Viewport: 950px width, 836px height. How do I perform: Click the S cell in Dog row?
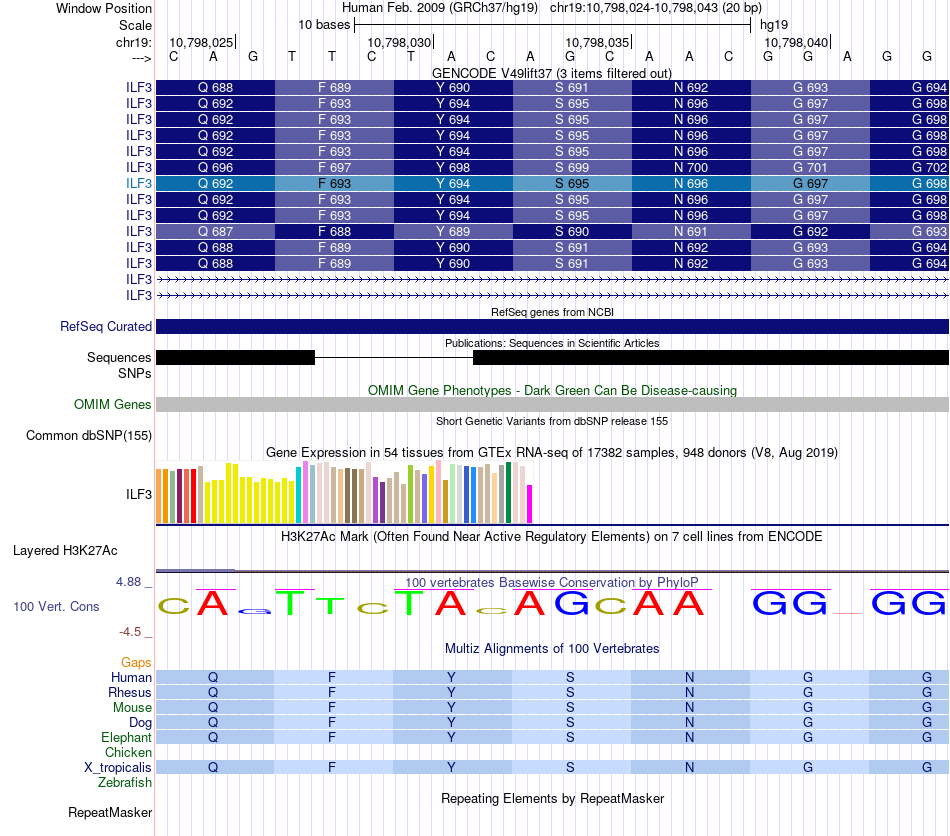(570, 722)
